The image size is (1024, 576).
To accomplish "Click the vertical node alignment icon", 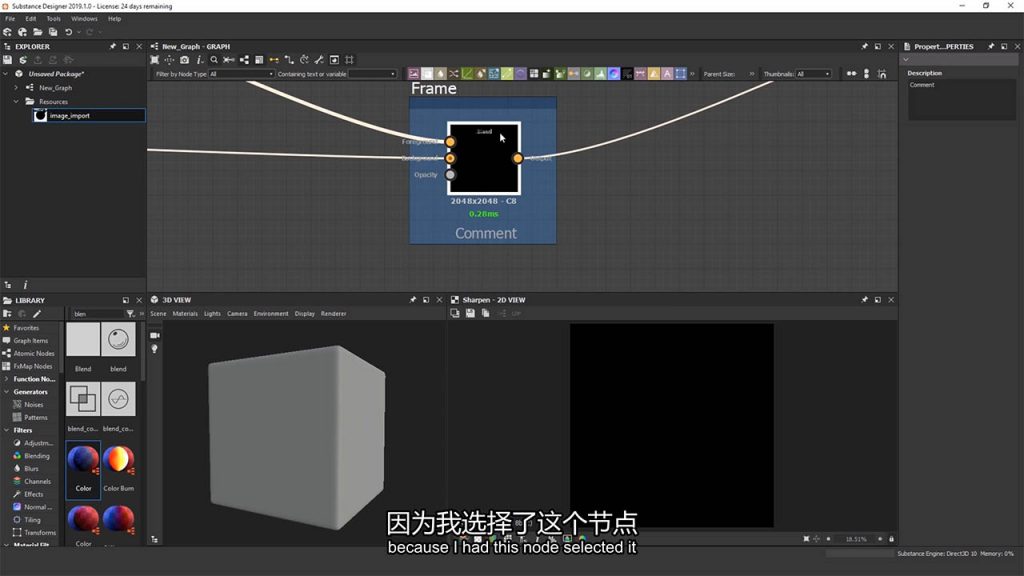I will click(x=867, y=74).
